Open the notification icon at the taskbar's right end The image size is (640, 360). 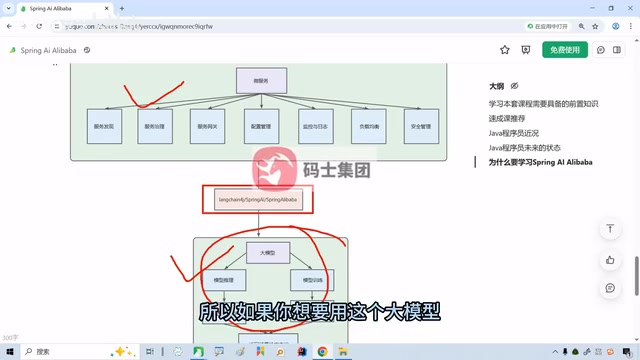click(x=627, y=351)
